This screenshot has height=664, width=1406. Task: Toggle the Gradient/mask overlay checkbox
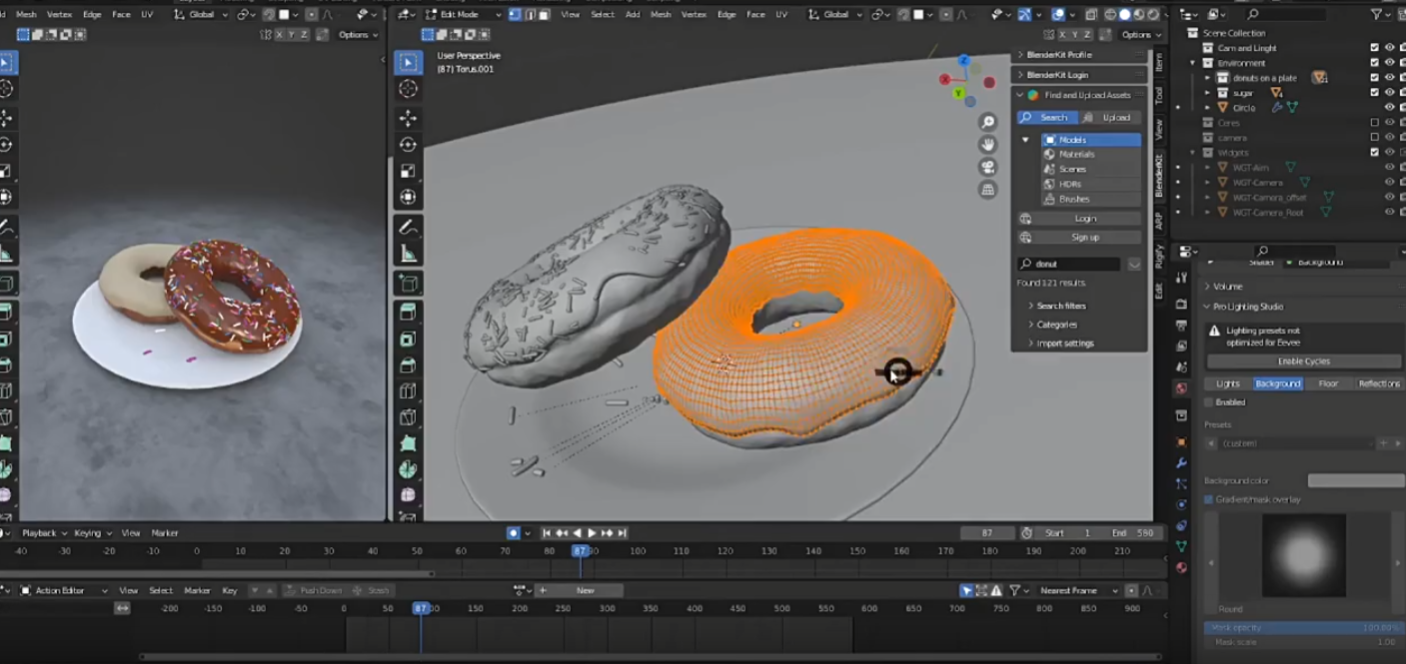(1209, 499)
